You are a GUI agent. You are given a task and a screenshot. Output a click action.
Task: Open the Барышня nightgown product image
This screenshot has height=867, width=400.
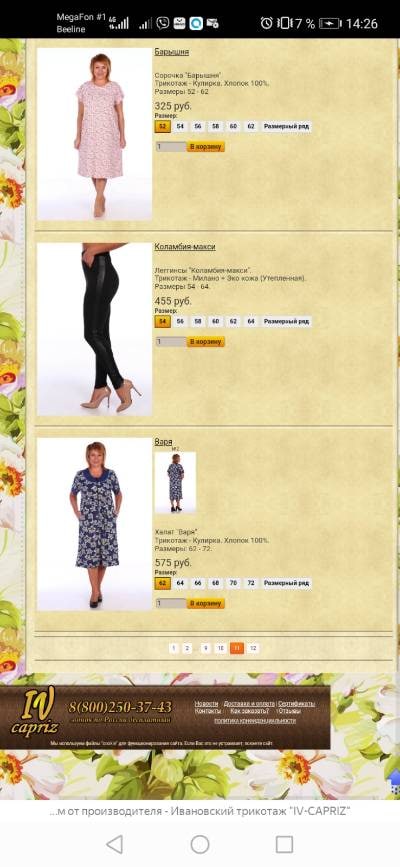click(95, 134)
